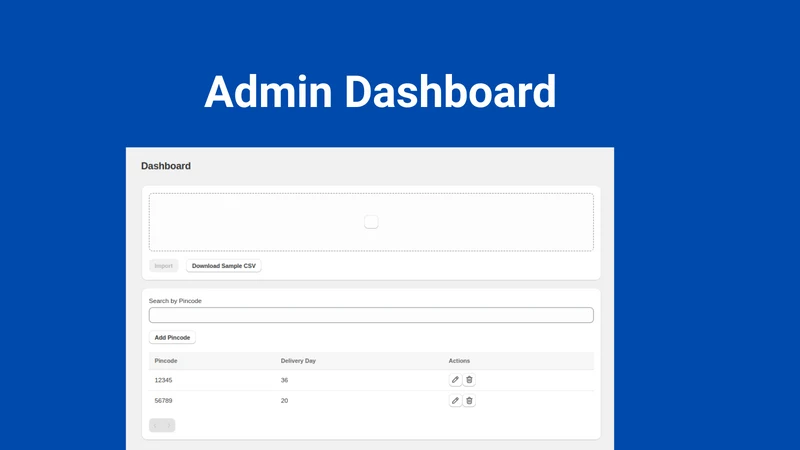Click the Delivery Day column header
800x450 pixels.
pyautogui.click(x=298, y=361)
